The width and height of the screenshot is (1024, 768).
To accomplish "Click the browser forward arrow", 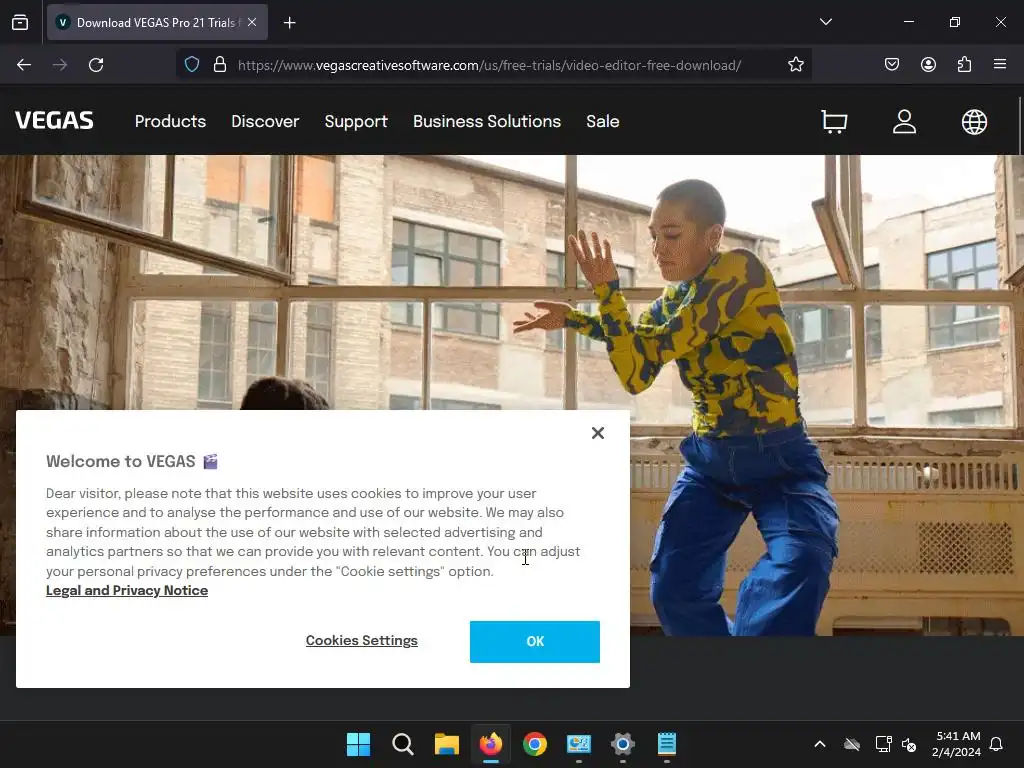I will (60, 65).
